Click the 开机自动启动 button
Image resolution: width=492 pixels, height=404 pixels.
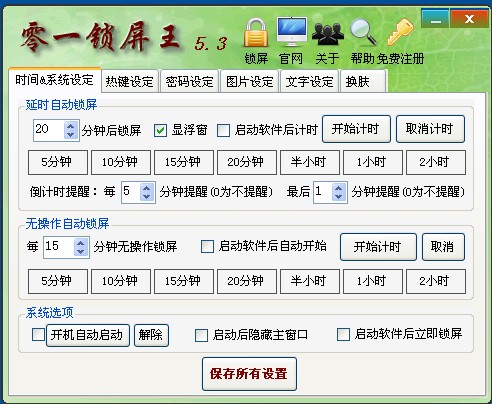[88, 335]
